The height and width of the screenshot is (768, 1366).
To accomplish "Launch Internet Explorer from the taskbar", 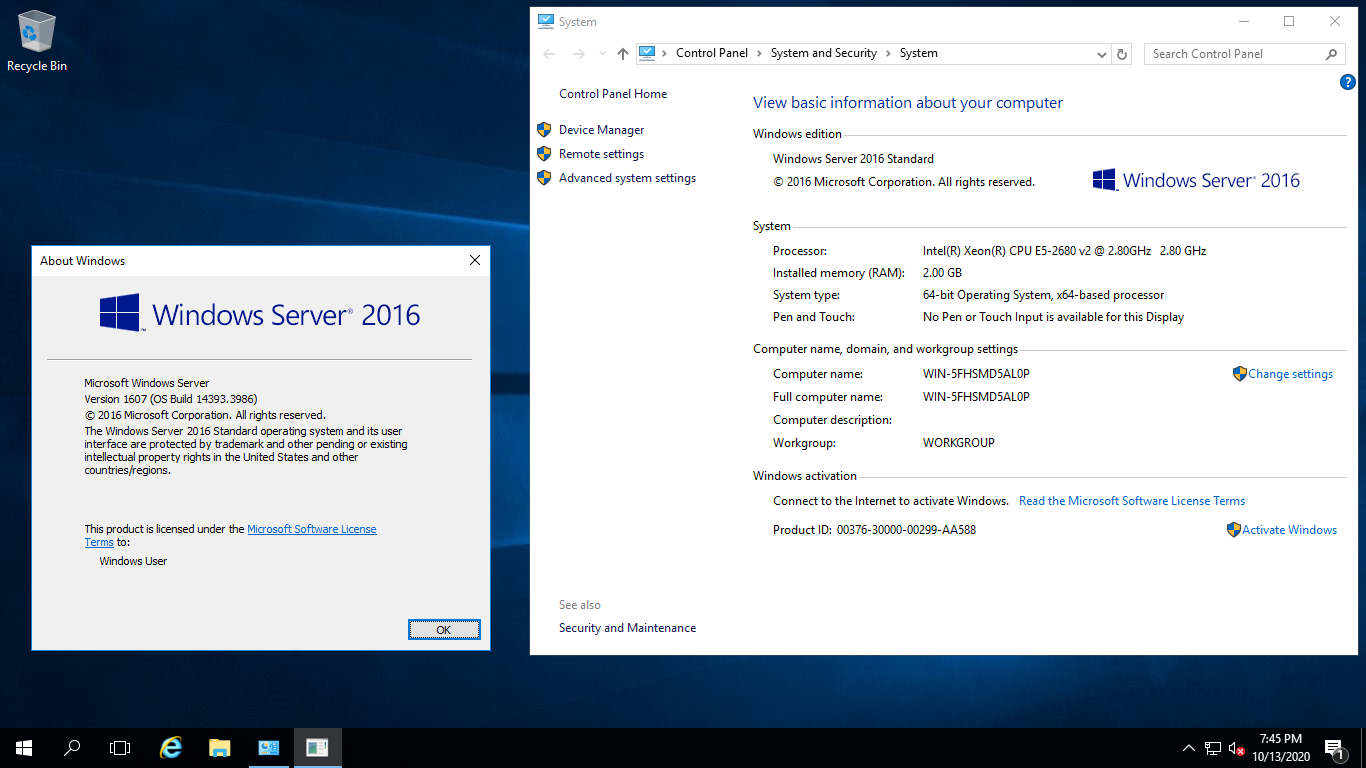I will pos(172,747).
